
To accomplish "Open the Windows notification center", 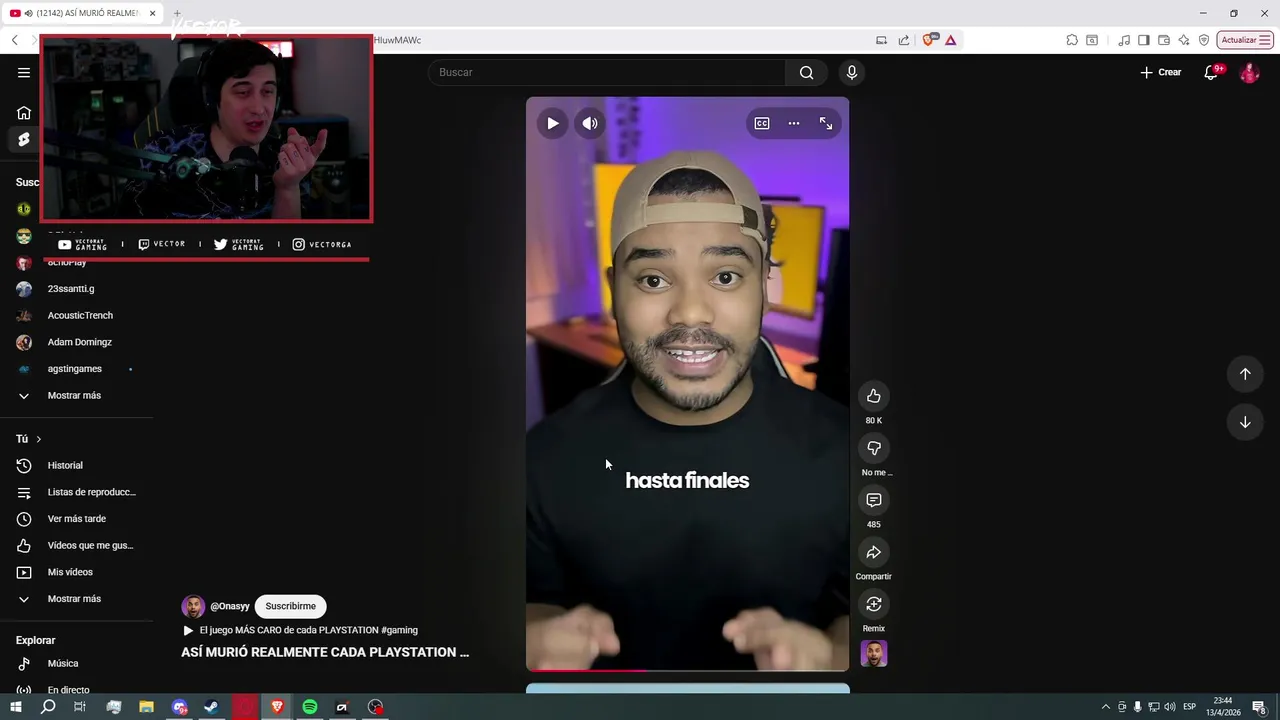I will pos(1259,707).
